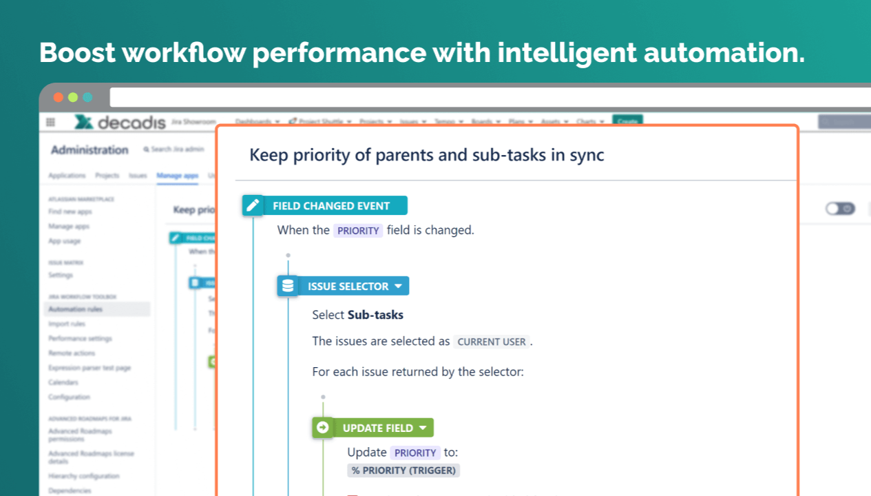Viewport: 871px width, 496px height.
Task: Click the CURRENT USER tag
Action: click(x=491, y=341)
